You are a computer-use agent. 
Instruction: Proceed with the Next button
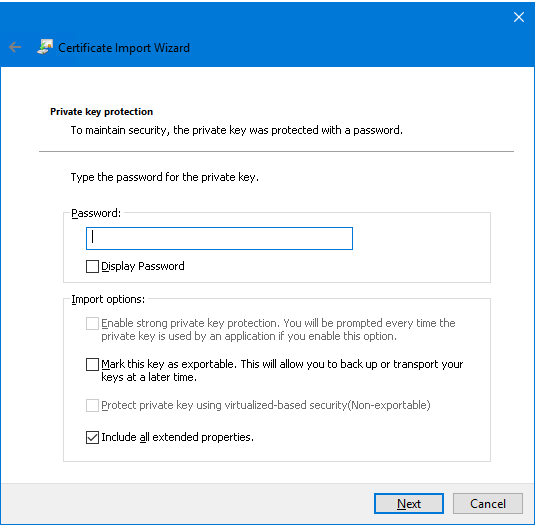pos(409,504)
